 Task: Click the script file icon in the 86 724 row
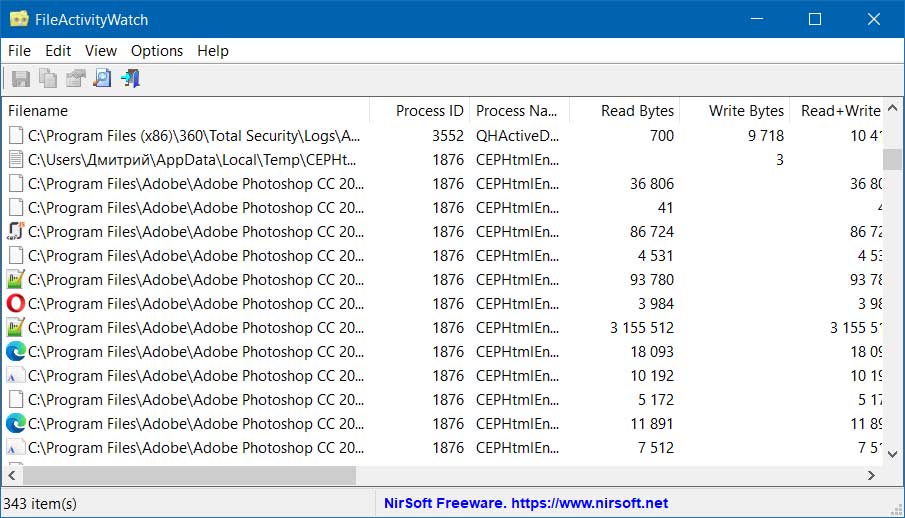pyautogui.click(x=16, y=232)
